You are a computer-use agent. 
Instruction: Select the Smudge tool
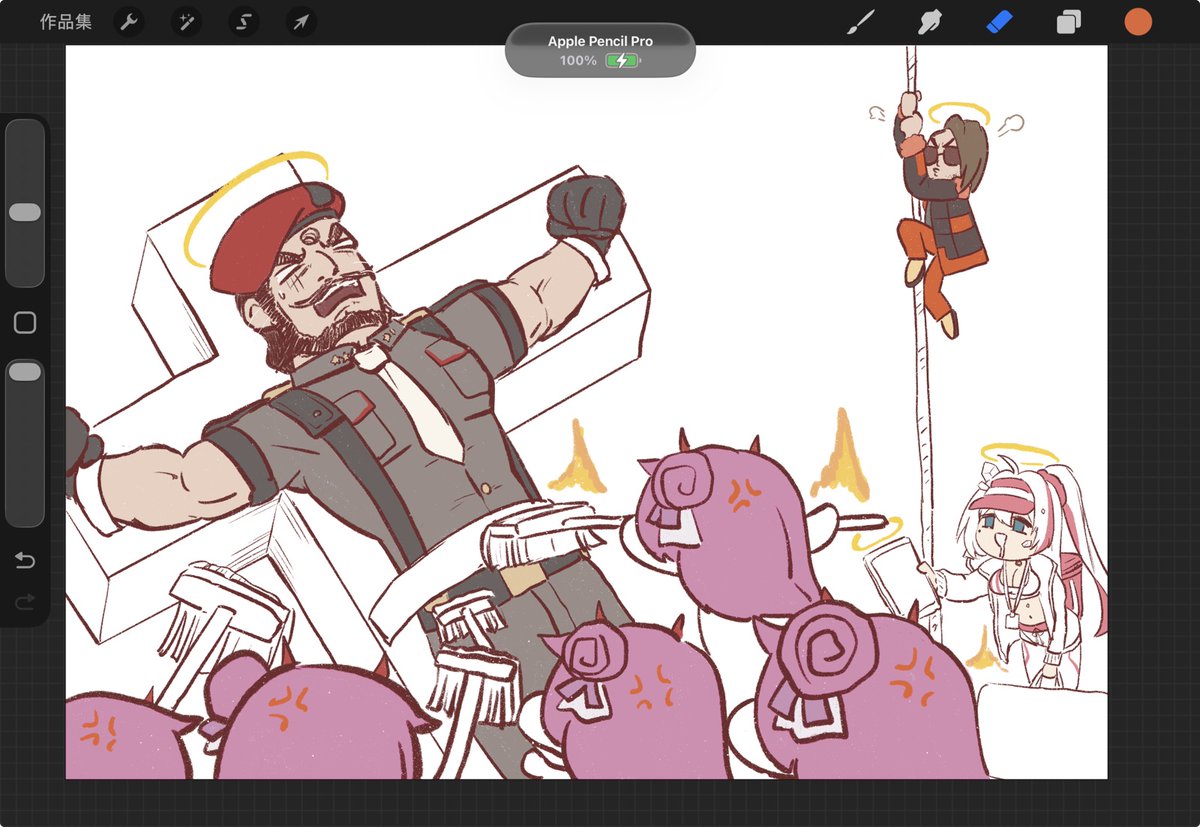coord(930,22)
